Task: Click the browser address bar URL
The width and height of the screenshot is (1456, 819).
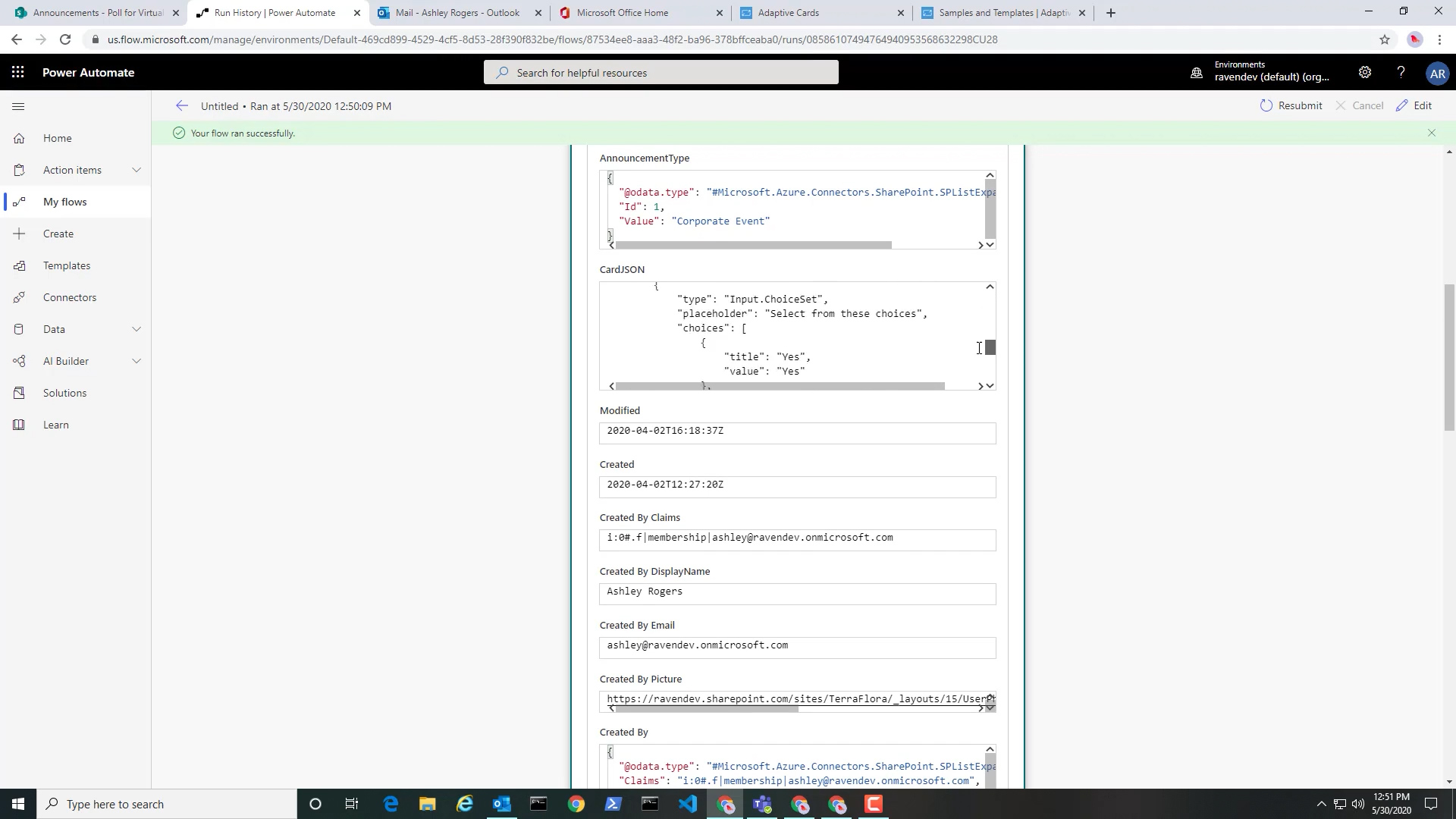Action: coord(552,39)
